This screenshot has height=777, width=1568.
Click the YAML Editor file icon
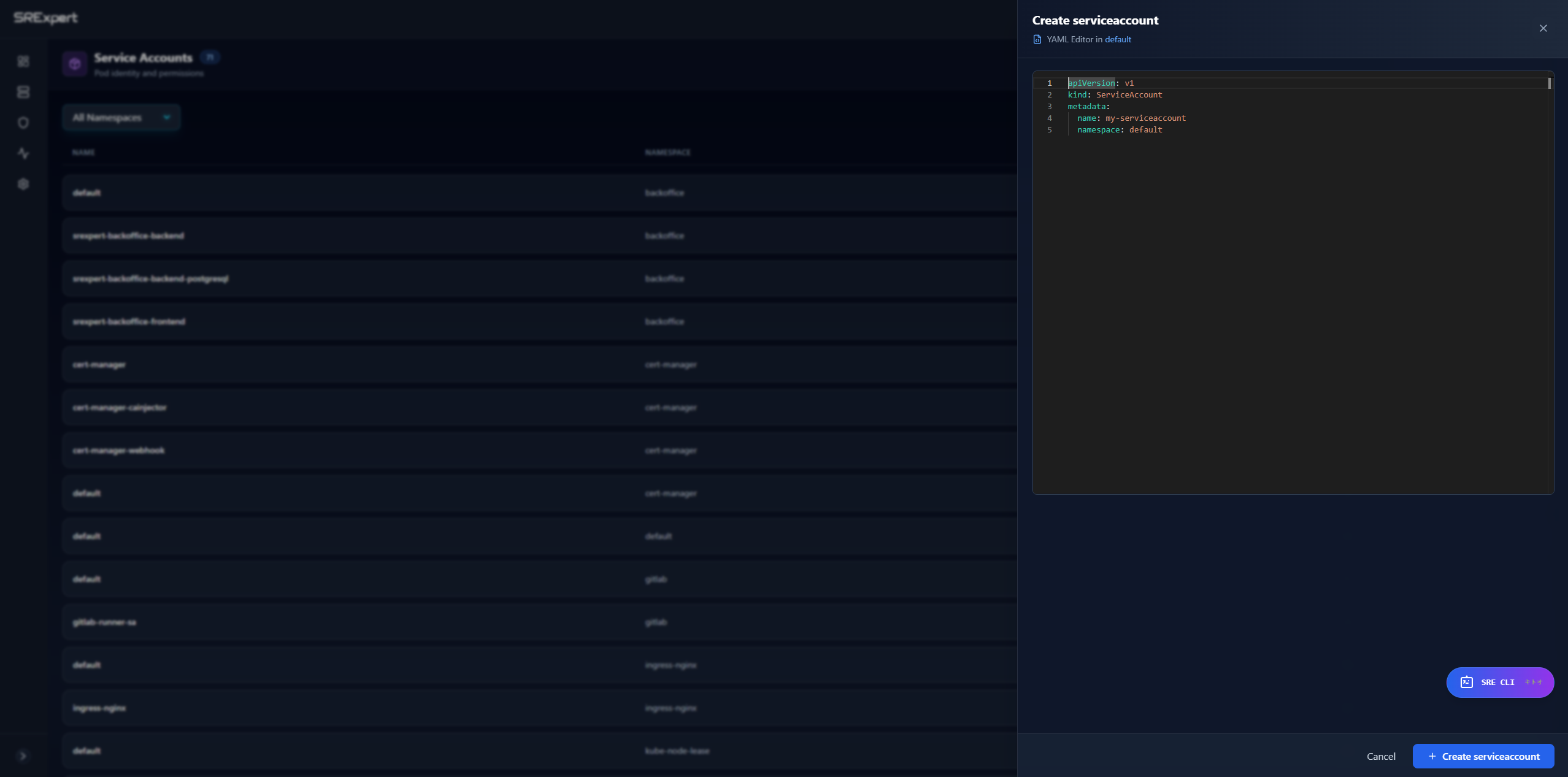pos(1037,39)
